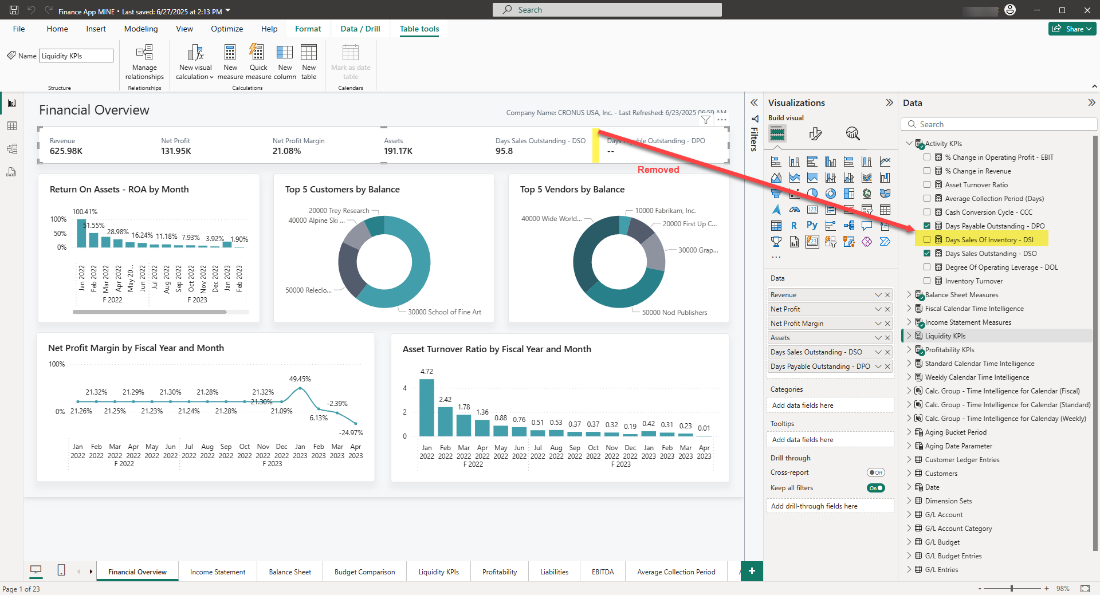The width and height of the screenshot is (1100, 595).
Task: Uncheck Days Sales Outstanding - DSO field
Action: [x=927, y=253]
